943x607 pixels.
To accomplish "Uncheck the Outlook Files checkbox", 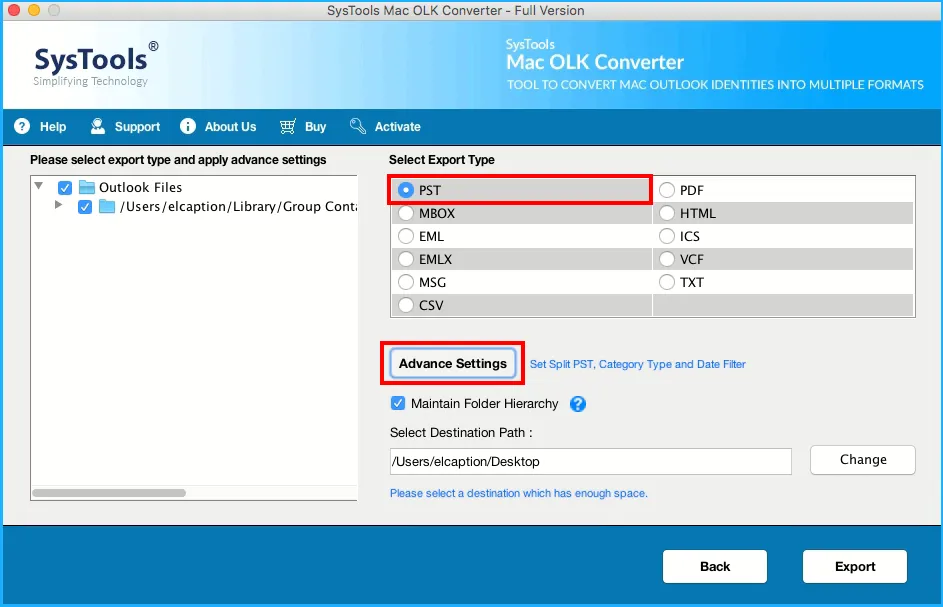I will pyautogui.click(x=65, y=188).
